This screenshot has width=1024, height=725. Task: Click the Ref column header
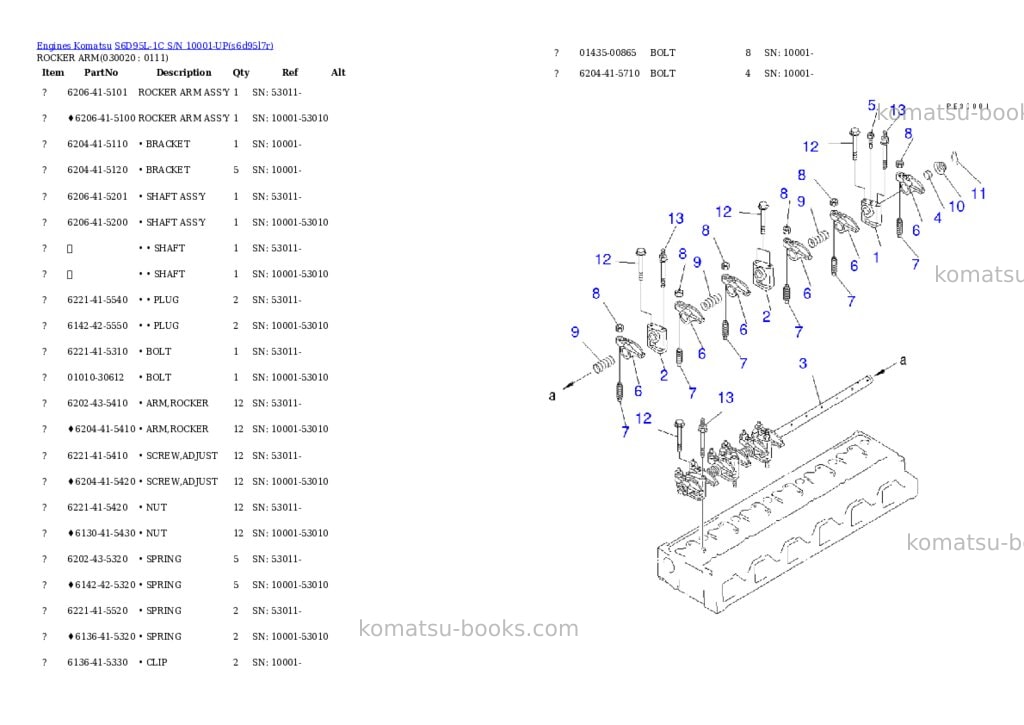pos(290,72)
